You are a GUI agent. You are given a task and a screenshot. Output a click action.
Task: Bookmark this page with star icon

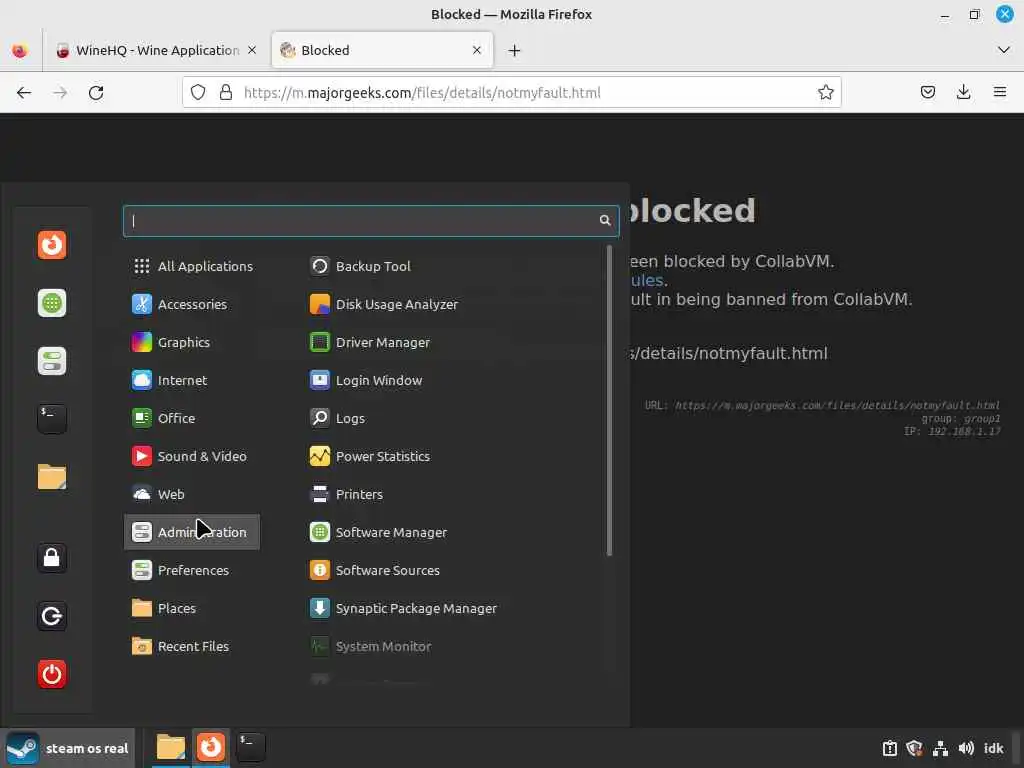(825, 92)
